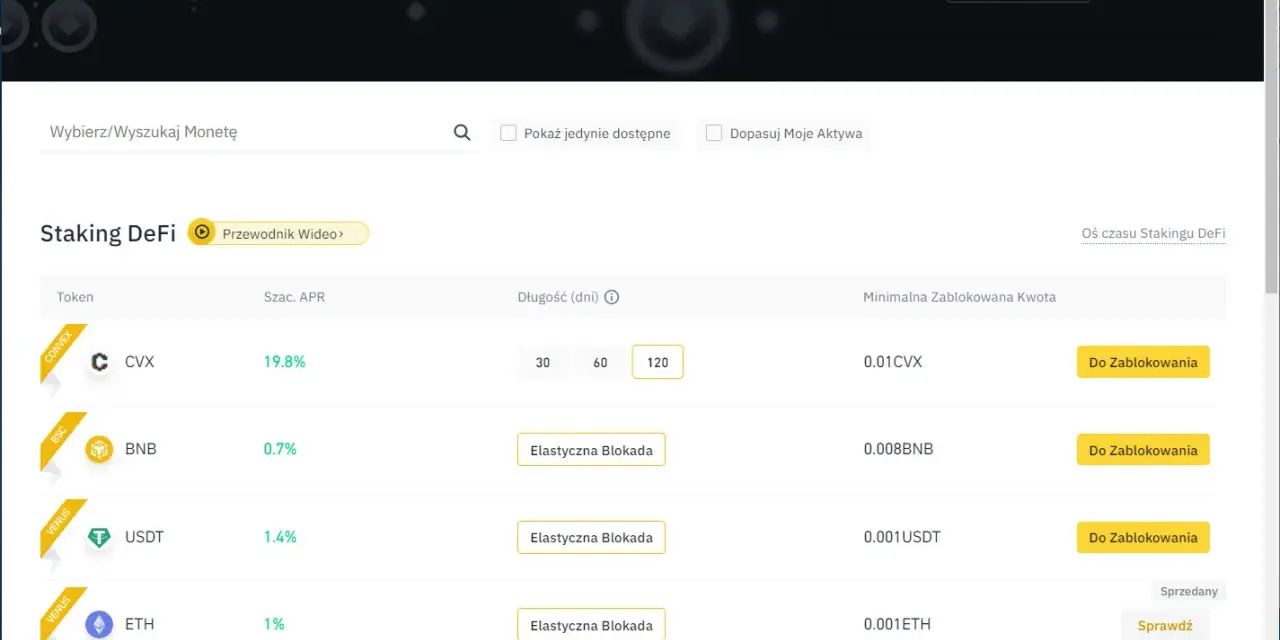Click Do Zablokowania for BNB
1280x640 pixels.
click(x=1143, y=450)
